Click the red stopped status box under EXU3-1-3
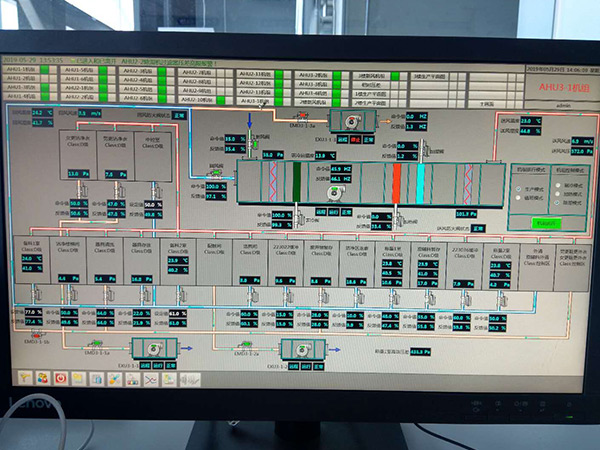 pyautogui.click(x=355, y=140)
